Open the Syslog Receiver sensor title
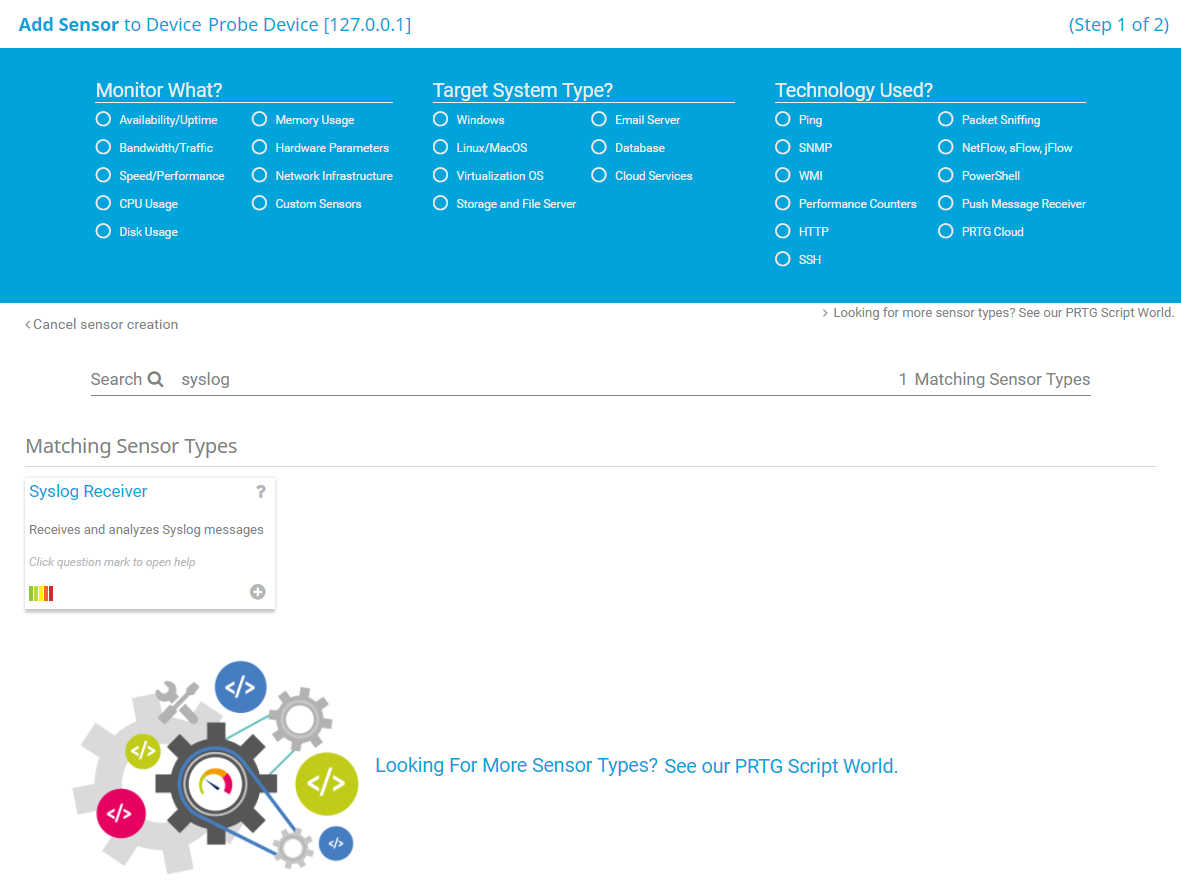The image size is (1181, 885). pos(88,491)
